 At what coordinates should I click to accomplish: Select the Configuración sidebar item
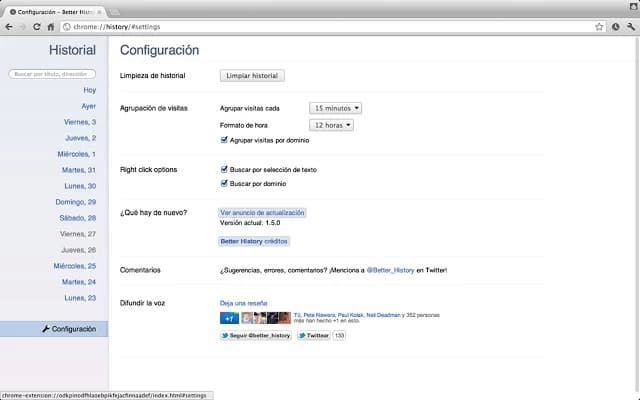tap(69, 329)
